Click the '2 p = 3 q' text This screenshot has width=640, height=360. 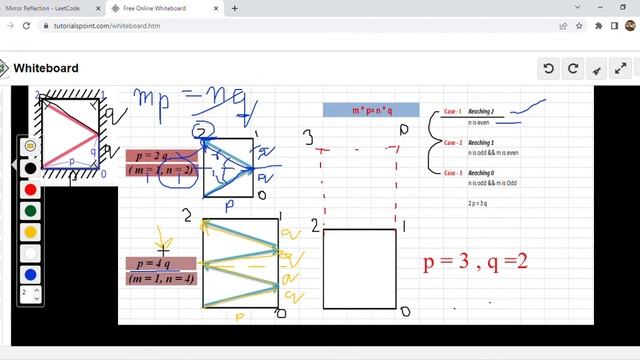click(478, 203)
